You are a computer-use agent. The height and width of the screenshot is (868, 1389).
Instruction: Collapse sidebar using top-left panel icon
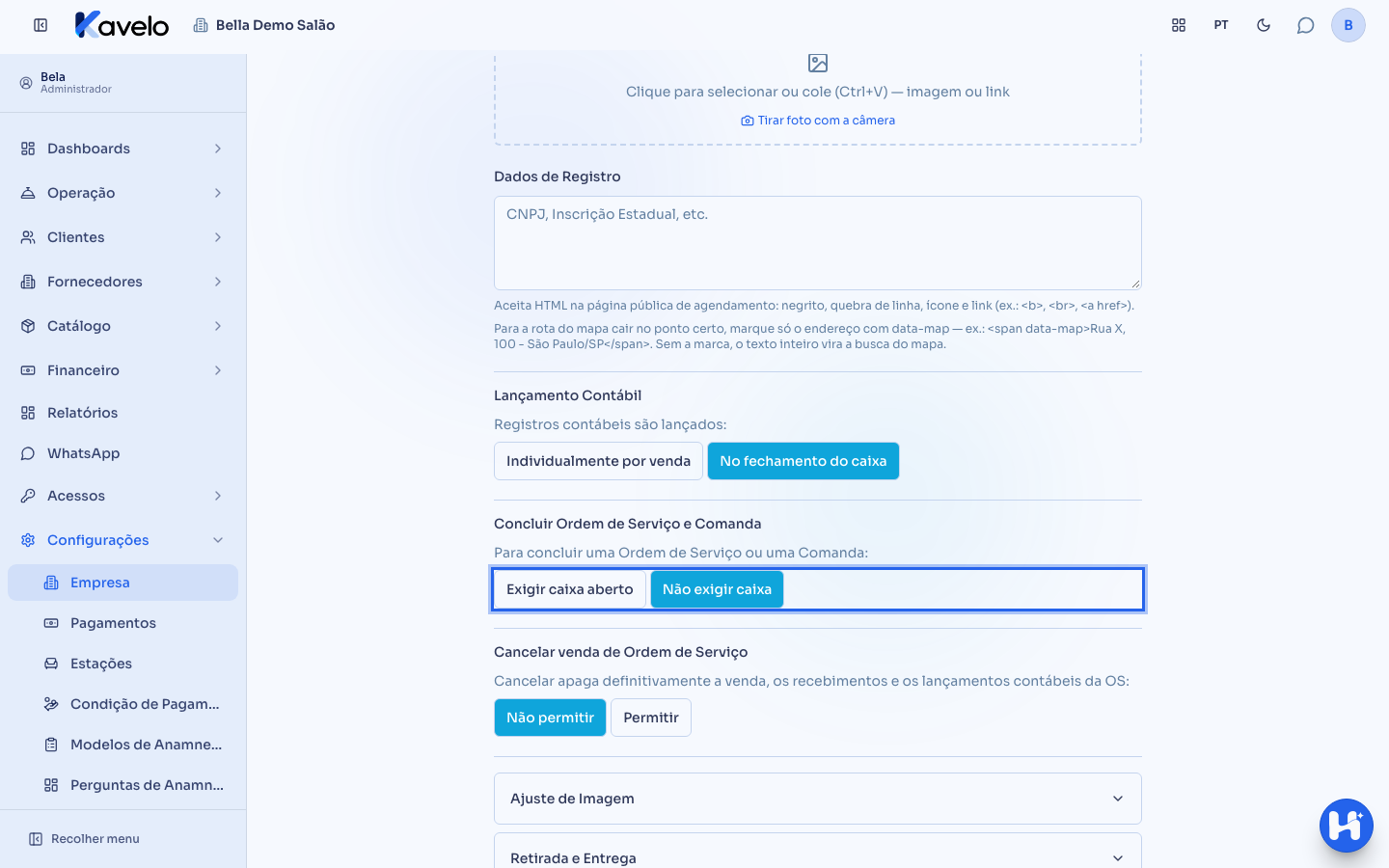pyautogui.click(x=41, y=25)
